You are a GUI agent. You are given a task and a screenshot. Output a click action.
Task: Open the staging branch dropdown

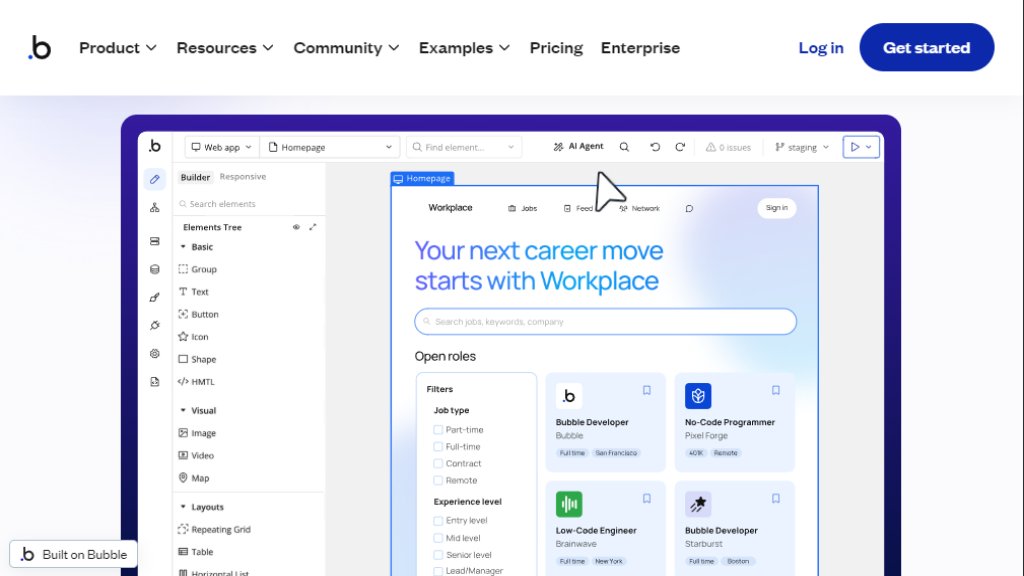point(802,148)
